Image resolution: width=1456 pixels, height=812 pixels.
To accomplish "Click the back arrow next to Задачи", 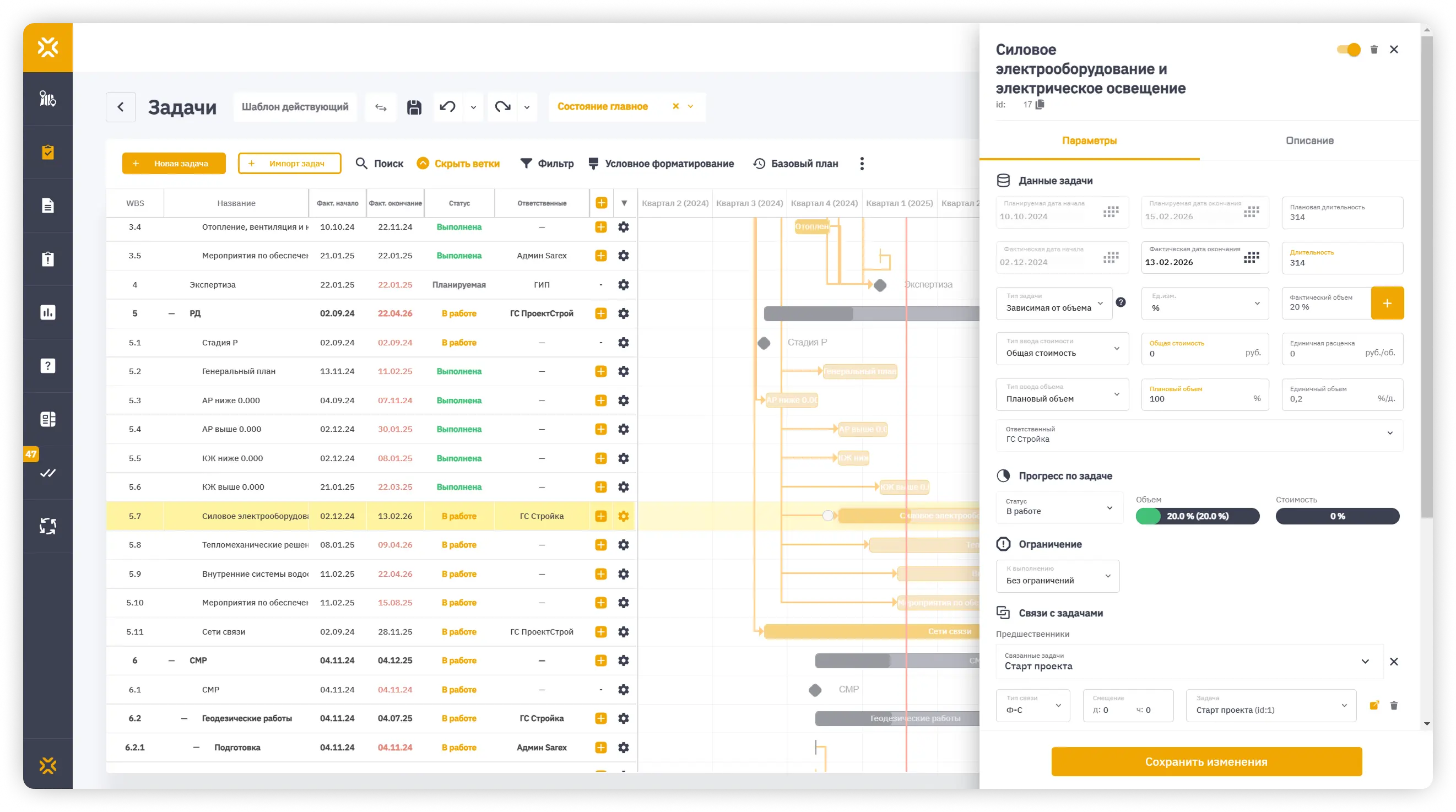I will click(x=121, y=107).
